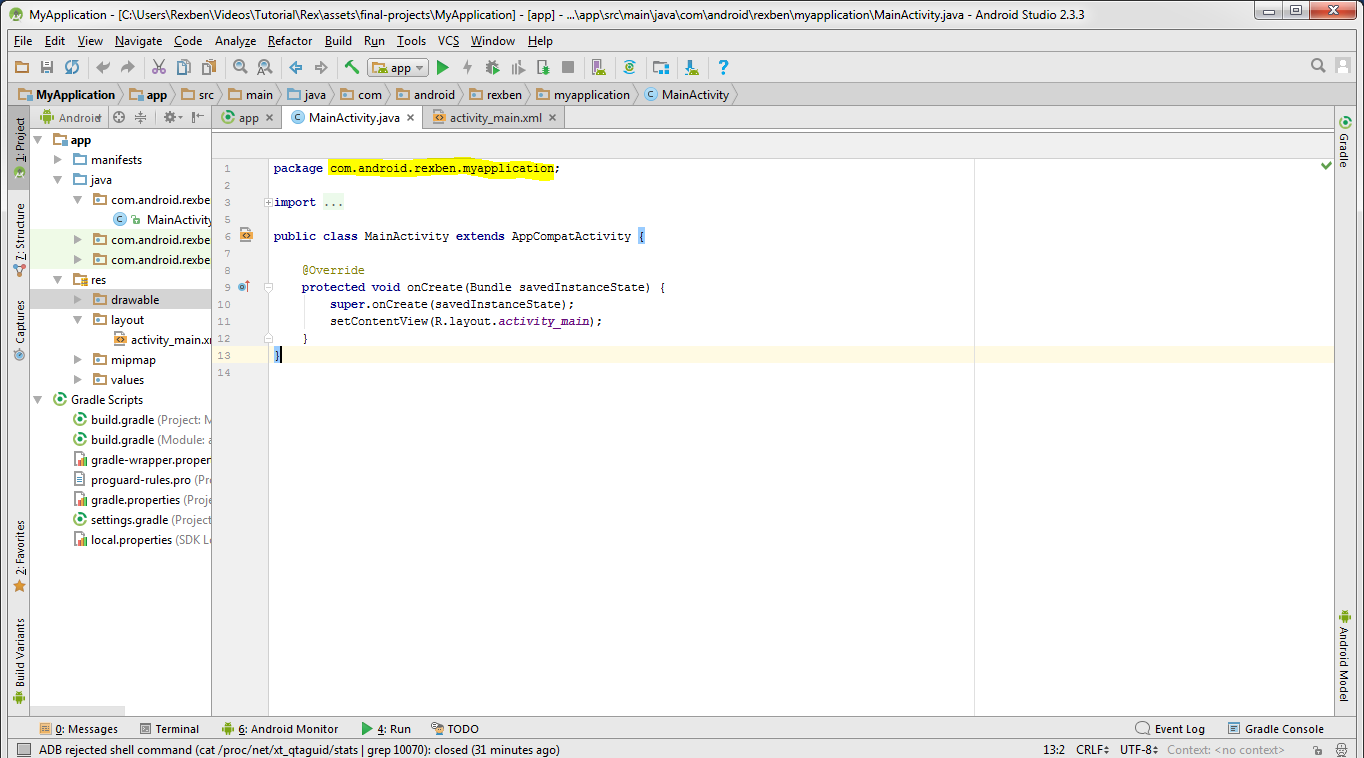
Task: Show the Android Monitor panel
Action: click(288, 728)
